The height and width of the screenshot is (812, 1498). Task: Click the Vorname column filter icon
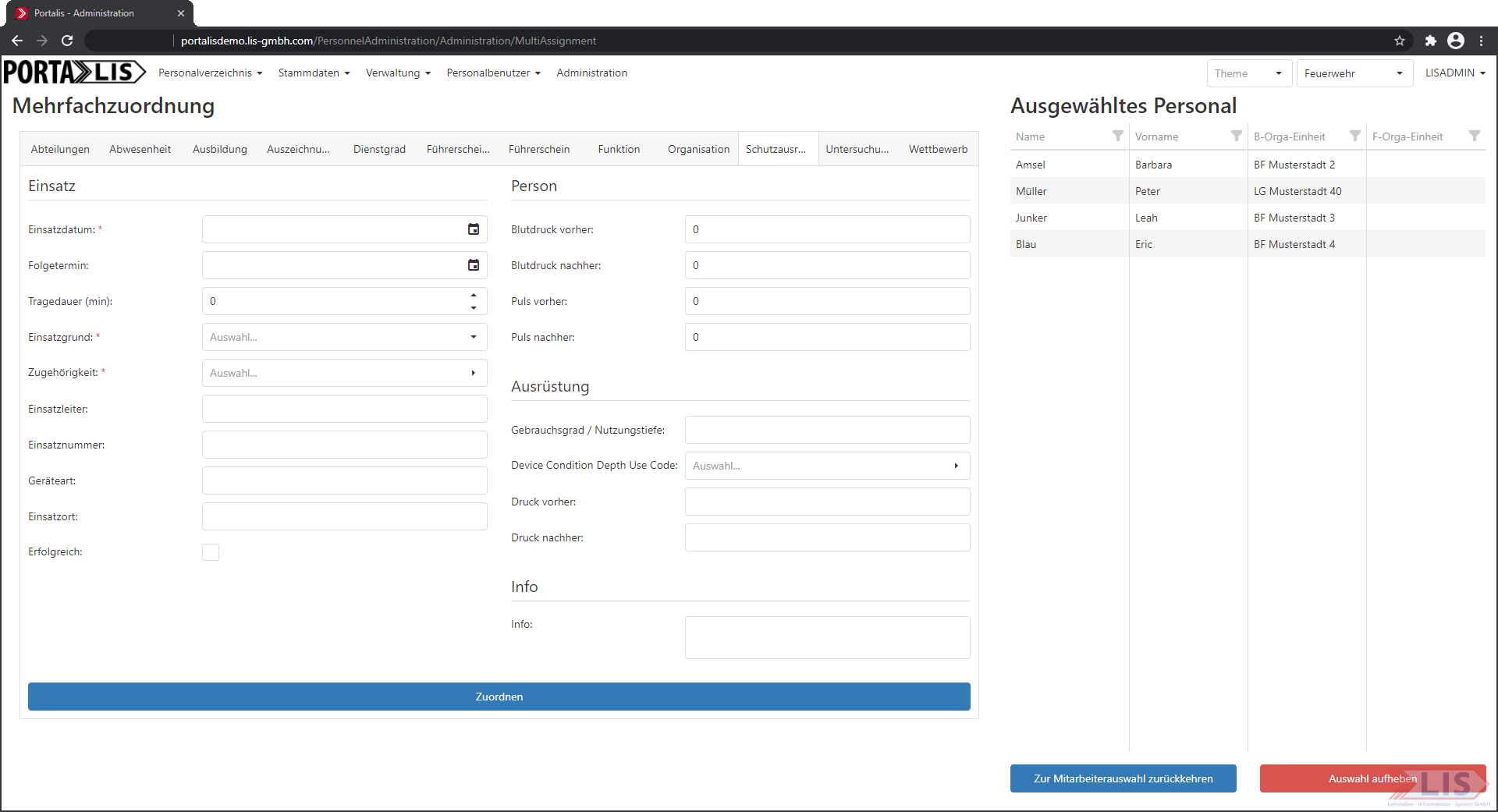(1236, 137)
